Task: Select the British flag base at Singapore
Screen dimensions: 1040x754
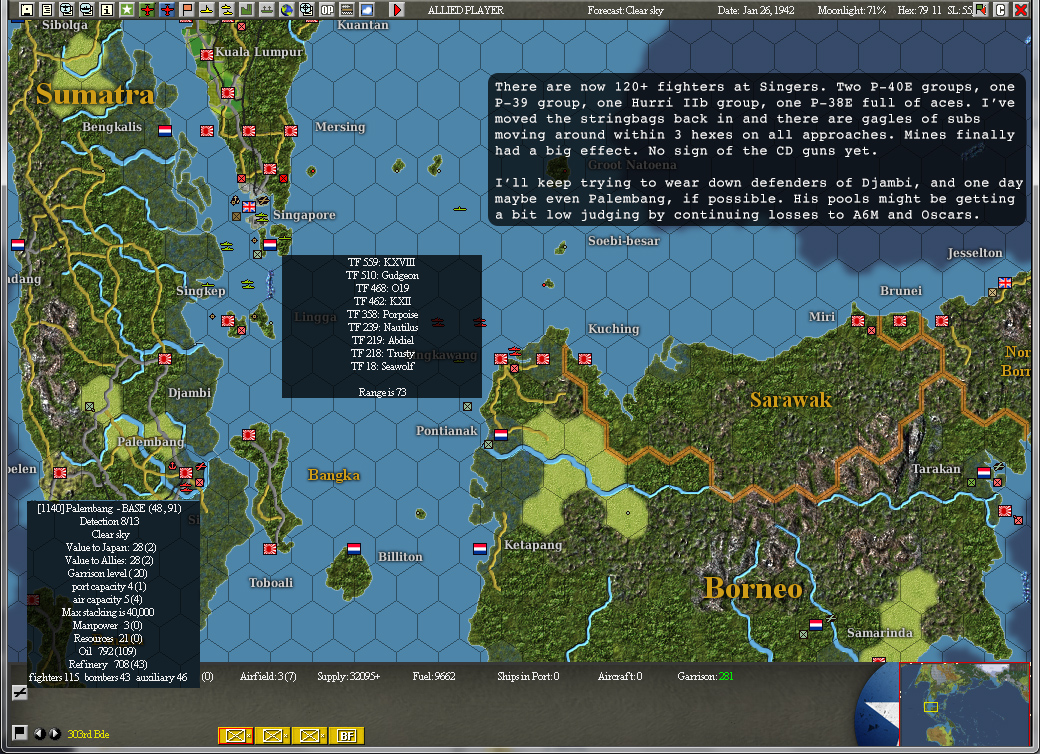Action: (x=249, y=206)
